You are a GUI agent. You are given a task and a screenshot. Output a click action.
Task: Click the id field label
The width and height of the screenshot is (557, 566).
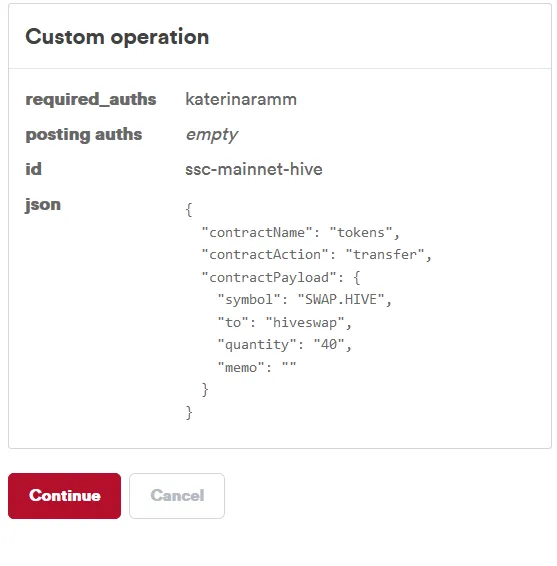tap(33, 169)
